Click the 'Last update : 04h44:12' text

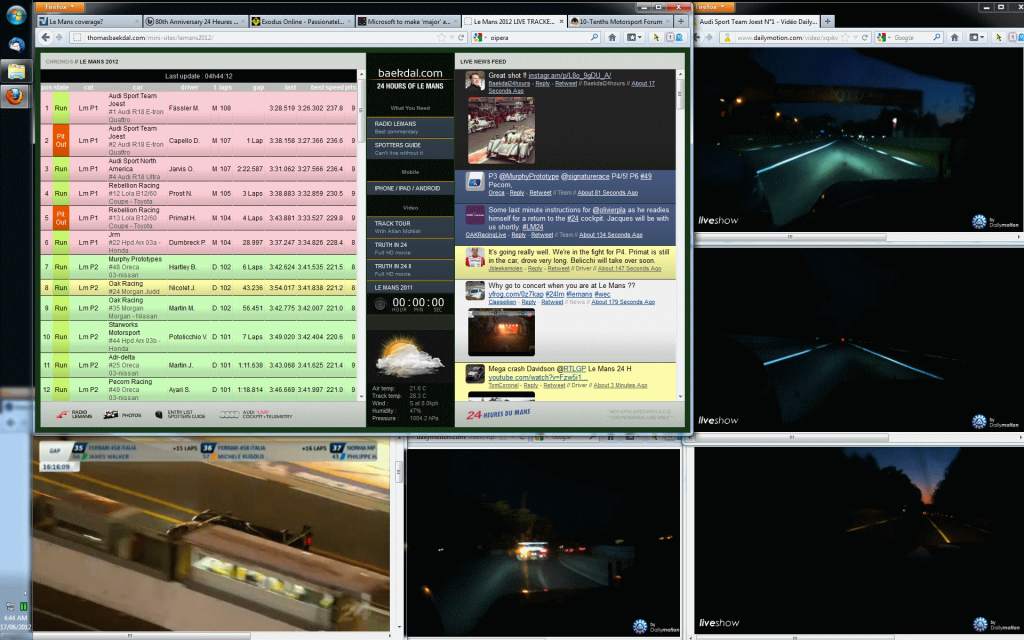click(x=199, y=76)
